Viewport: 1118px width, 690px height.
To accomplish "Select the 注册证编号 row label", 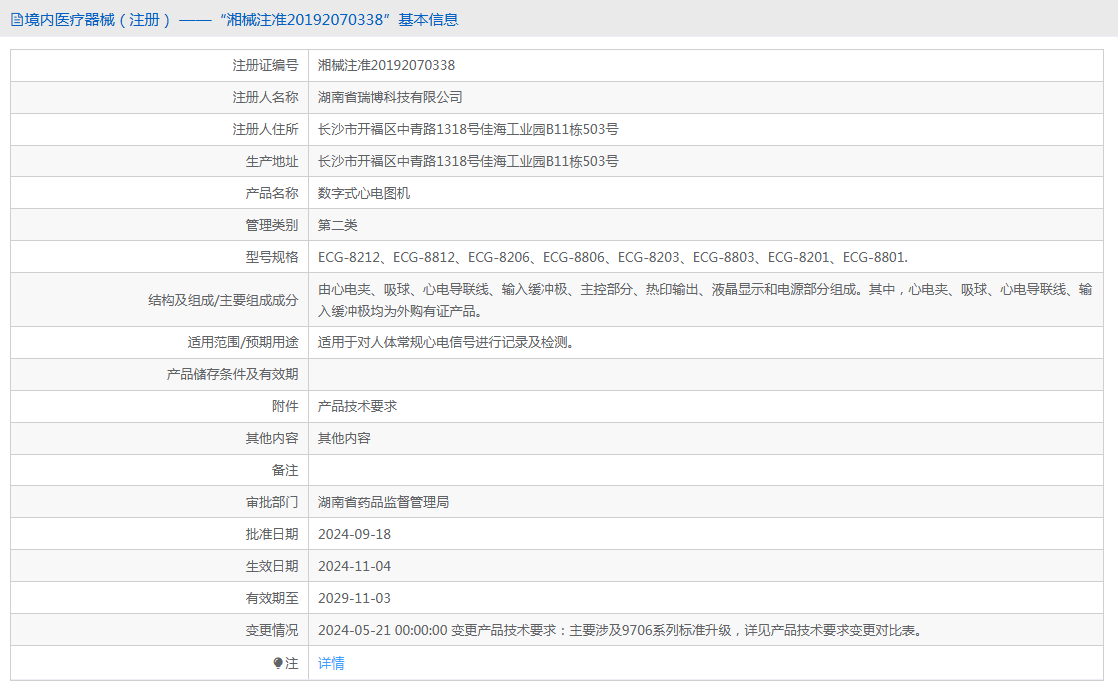I will 265,66.
